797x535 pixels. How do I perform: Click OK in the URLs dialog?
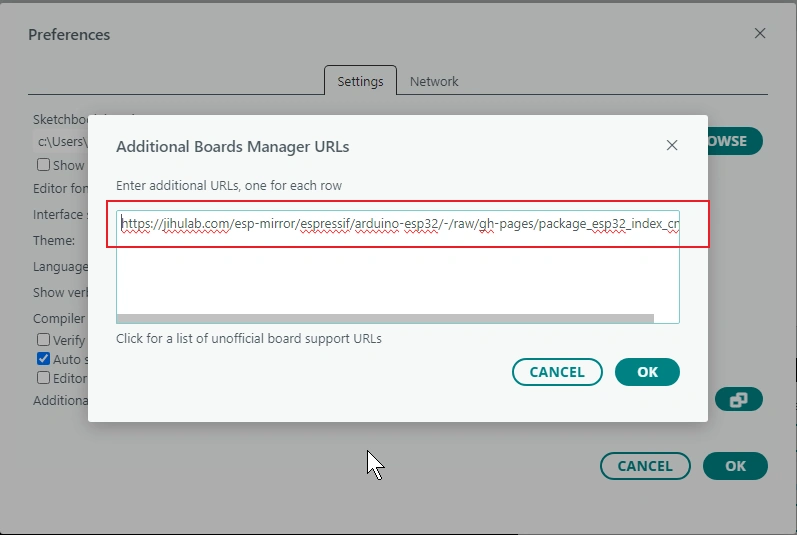pyautogui.click(x=647, y=372)
